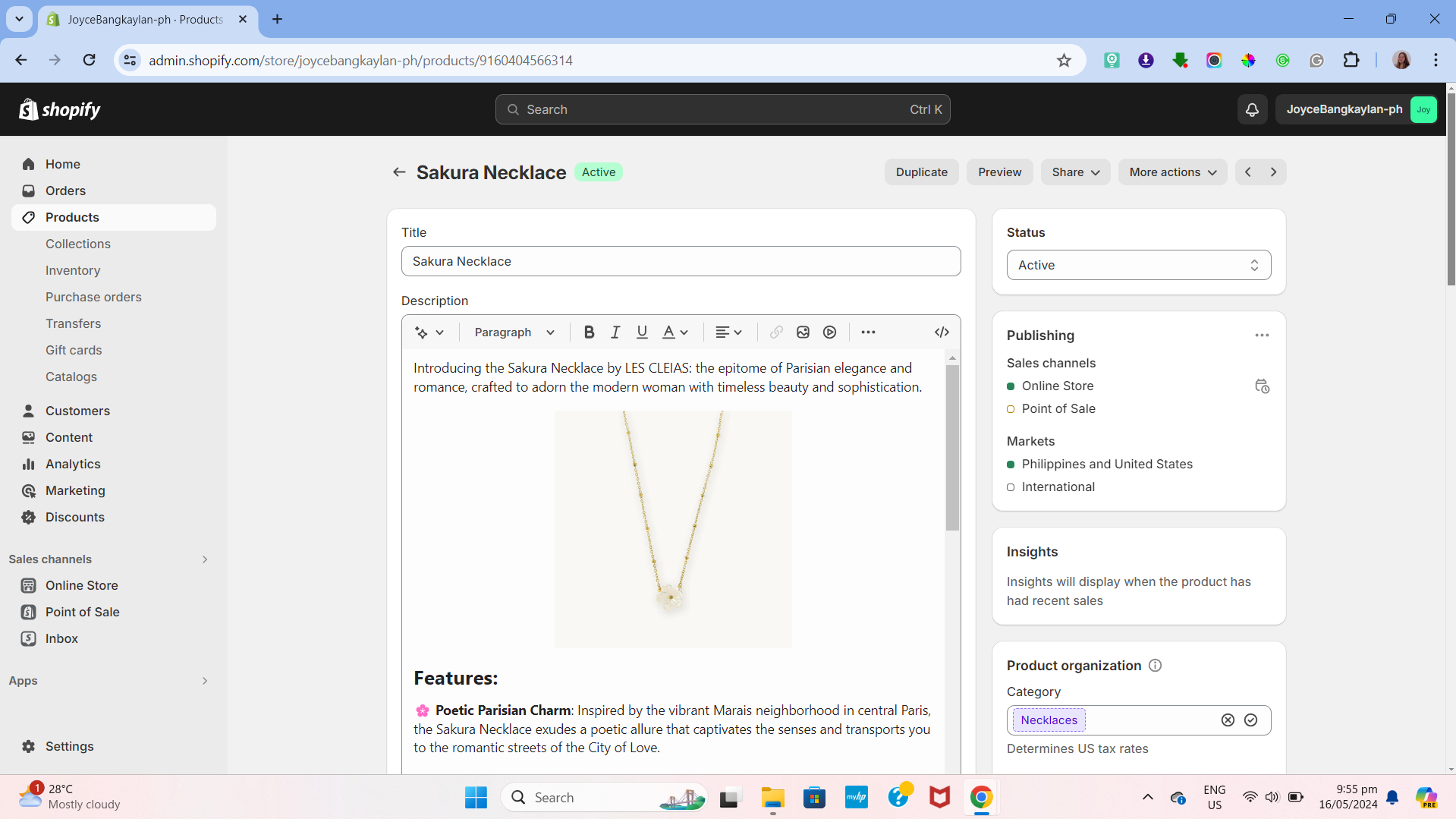Confirm the Necklaces category suggestion

pos(1250,720)
